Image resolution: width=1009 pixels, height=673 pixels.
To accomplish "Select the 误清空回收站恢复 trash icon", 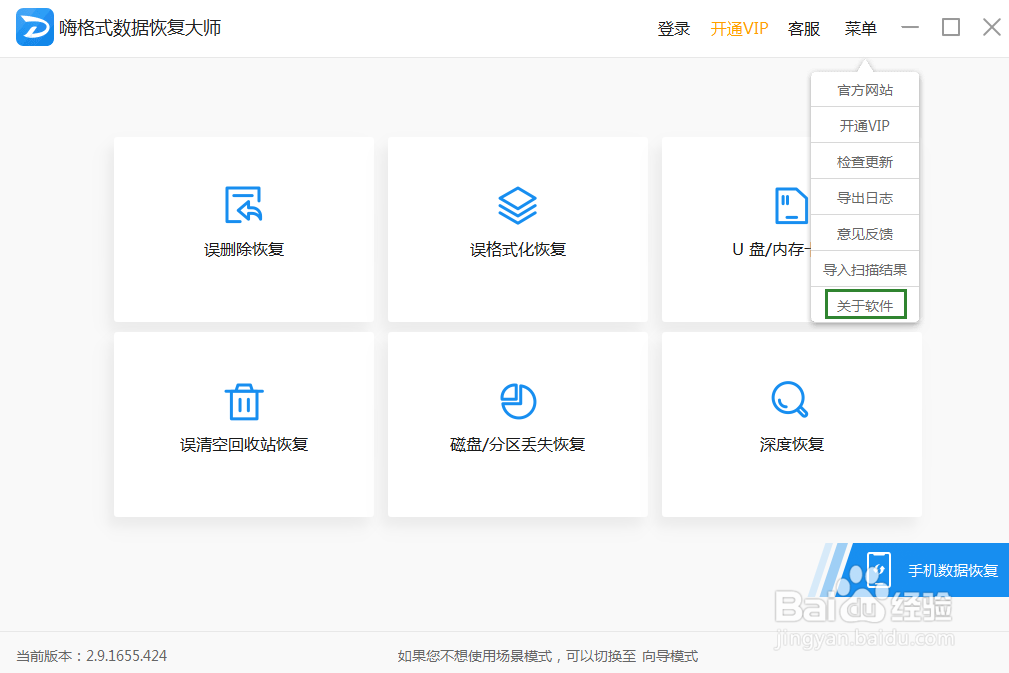I will (243, 399).
